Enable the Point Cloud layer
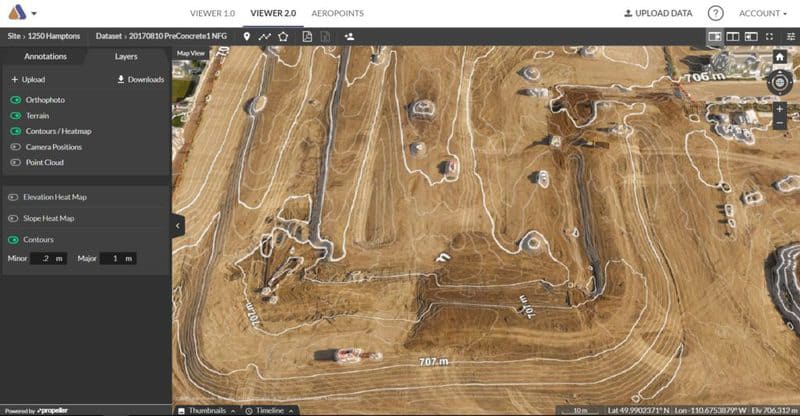800x416 pixels. point(16,161)
